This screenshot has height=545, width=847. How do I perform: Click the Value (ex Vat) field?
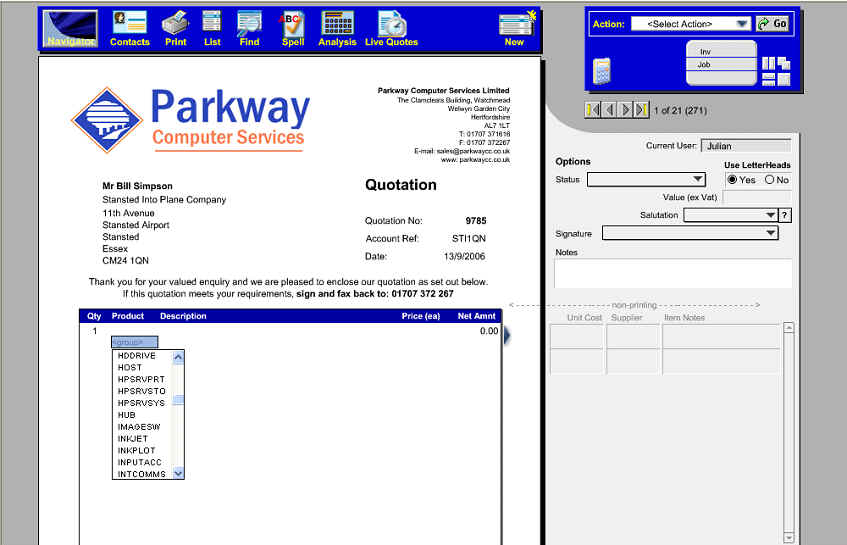(757, 197)
